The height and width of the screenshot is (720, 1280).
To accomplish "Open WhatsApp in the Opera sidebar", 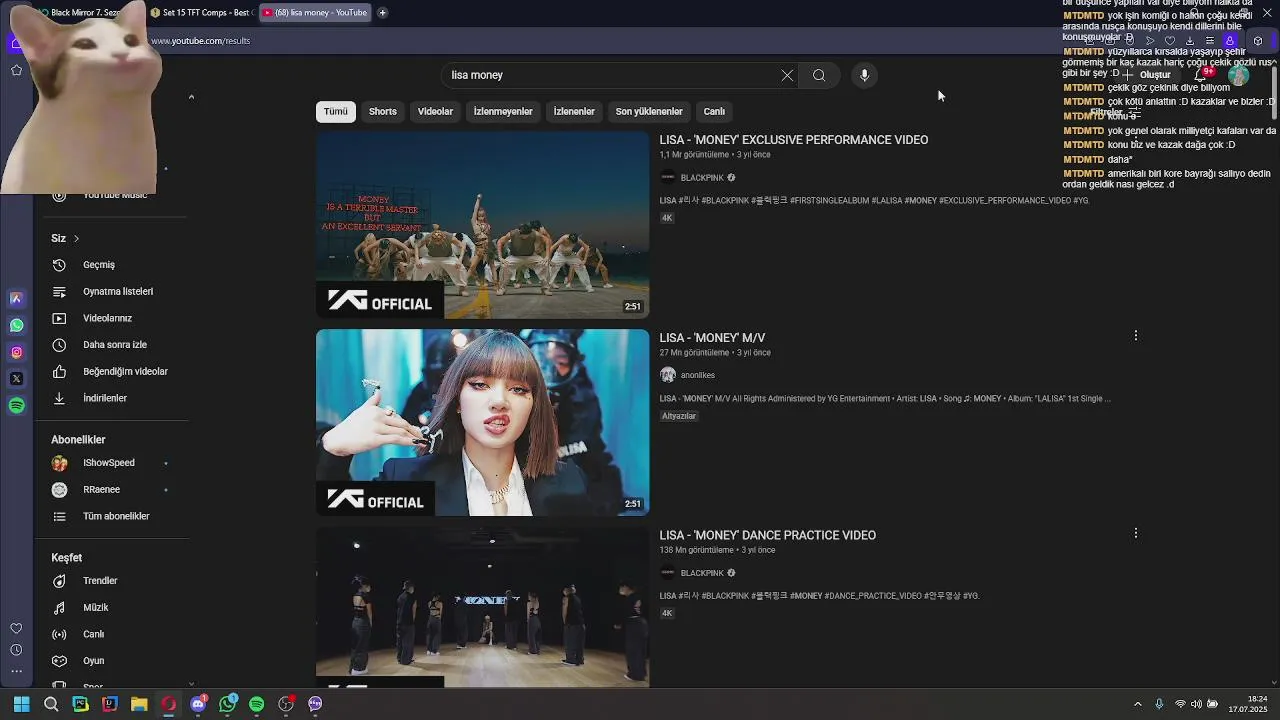I will tap(16, 325).
